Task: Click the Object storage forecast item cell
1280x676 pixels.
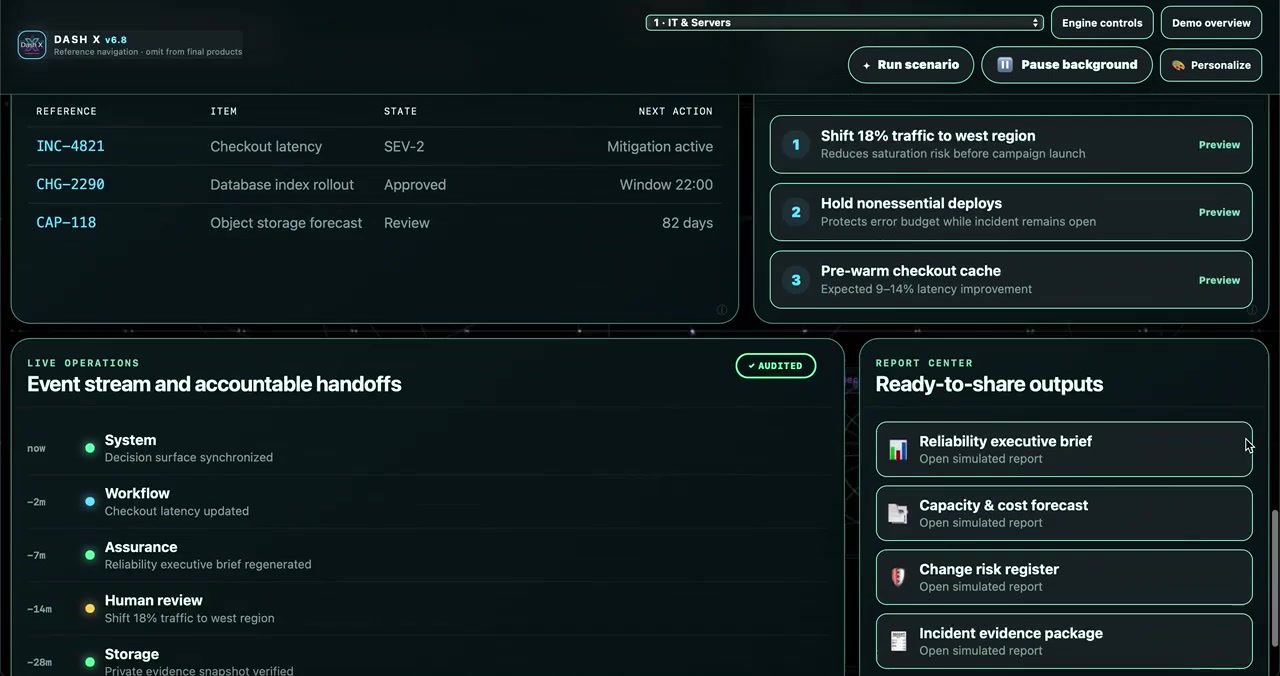Action: (286, 223)
